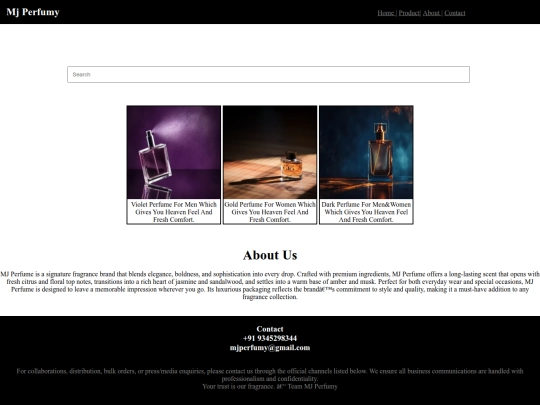Open the About link in header
The image size is (540, 405).
coord(432,13)
